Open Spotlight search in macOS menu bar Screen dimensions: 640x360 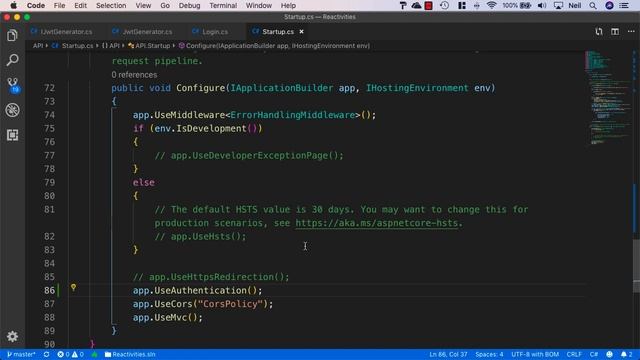593,5
